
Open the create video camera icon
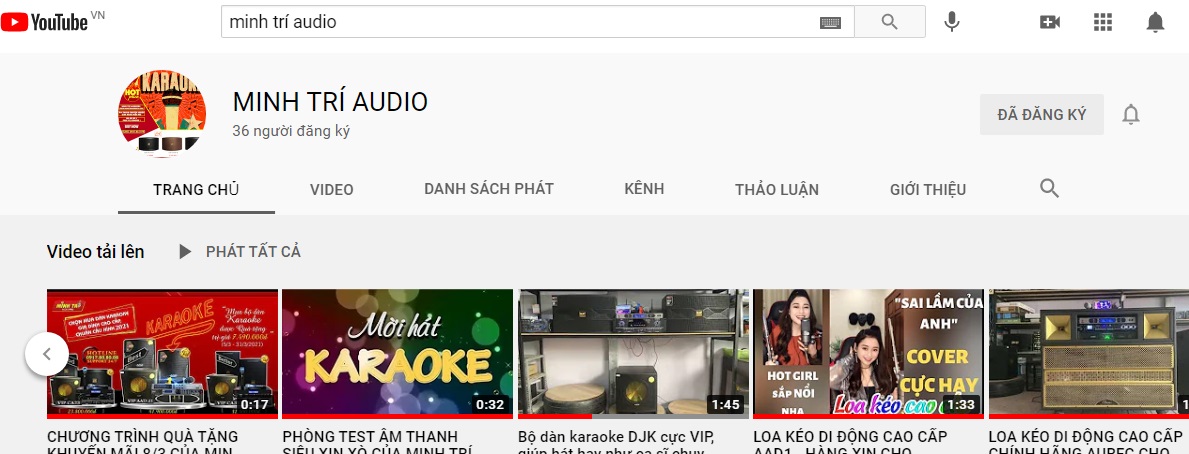point(1049,22)
